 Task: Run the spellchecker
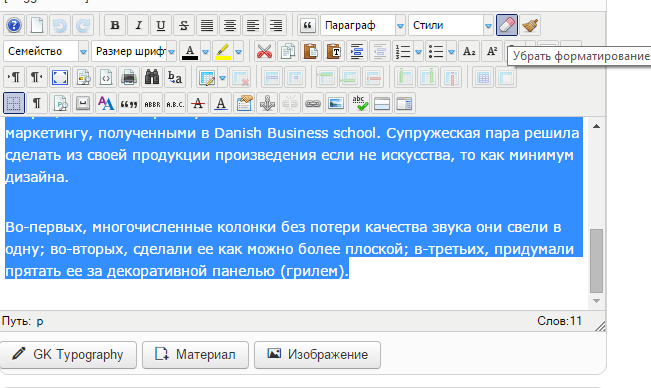tap(359, 104)
